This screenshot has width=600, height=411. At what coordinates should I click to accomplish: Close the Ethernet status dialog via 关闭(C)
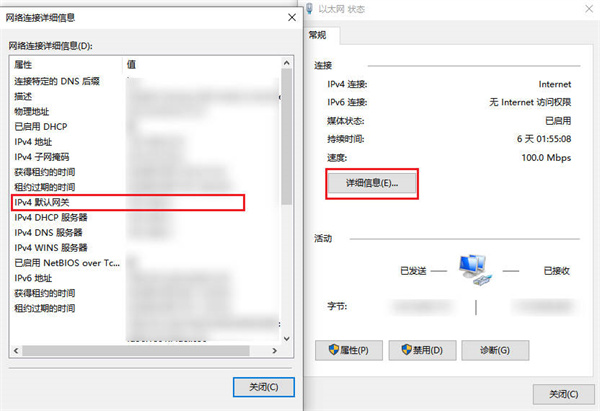click(x=563, y=394)
